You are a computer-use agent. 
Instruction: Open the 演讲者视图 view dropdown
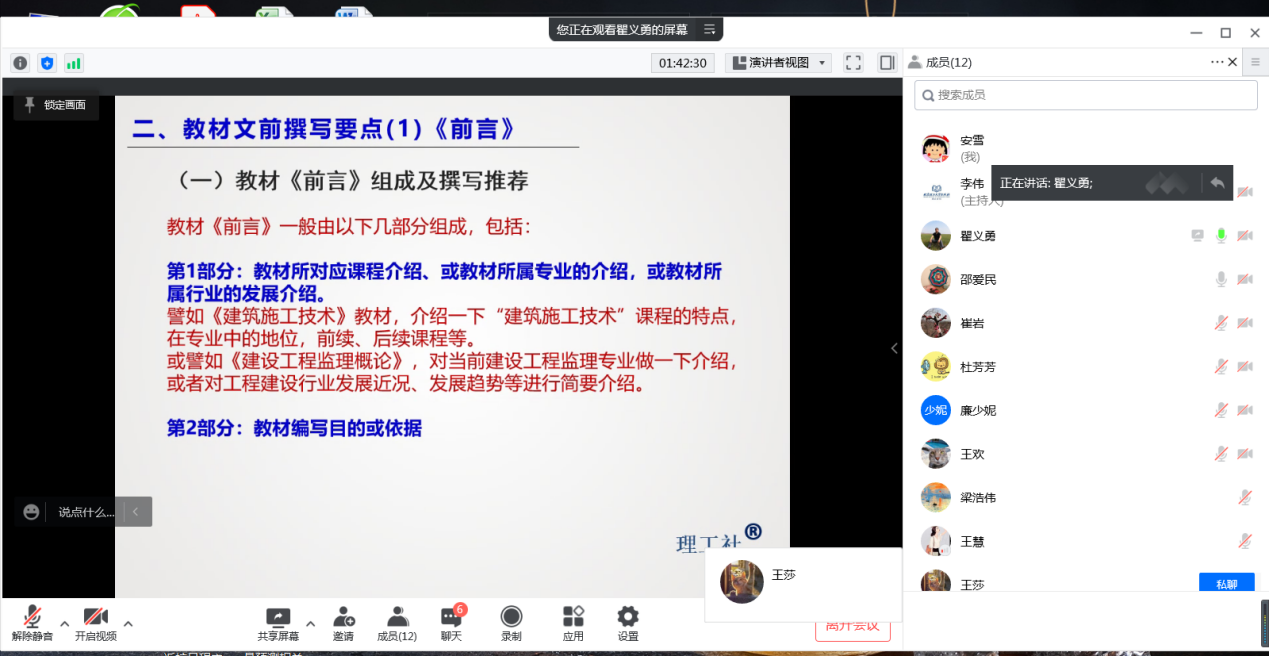(778, 62)
